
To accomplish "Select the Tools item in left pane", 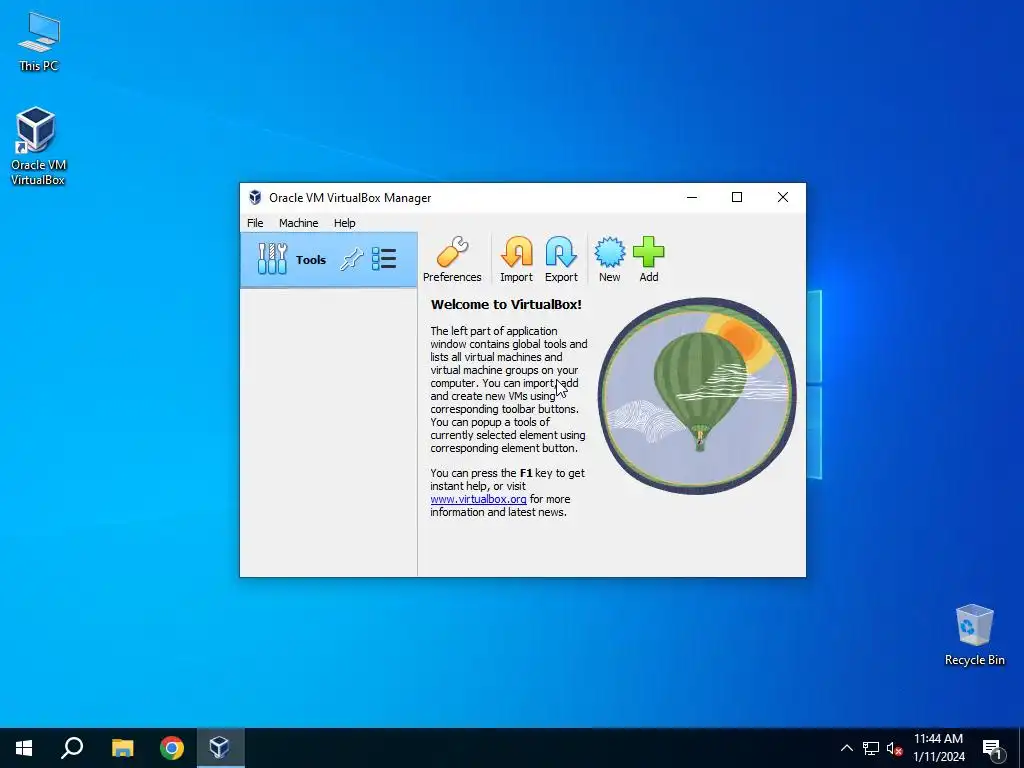I will click(x=328, y=260).
